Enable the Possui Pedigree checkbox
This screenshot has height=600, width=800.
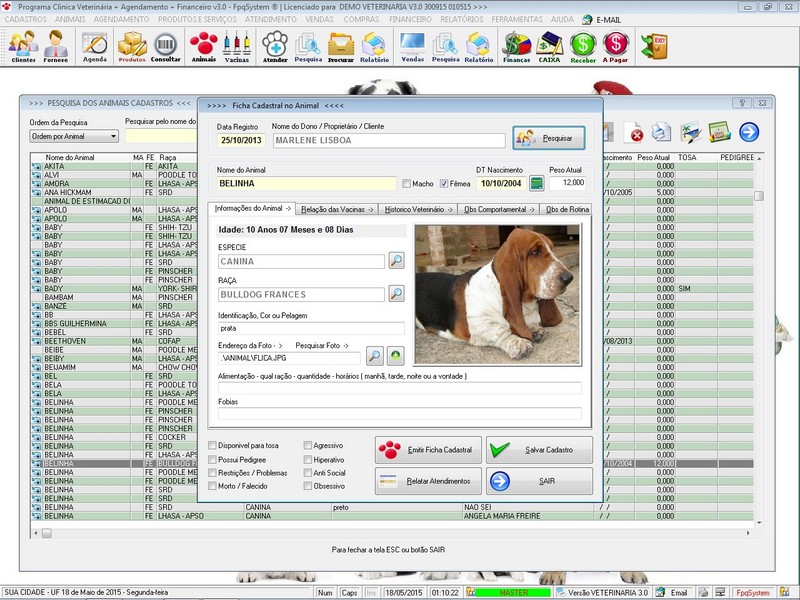(213, 459)
